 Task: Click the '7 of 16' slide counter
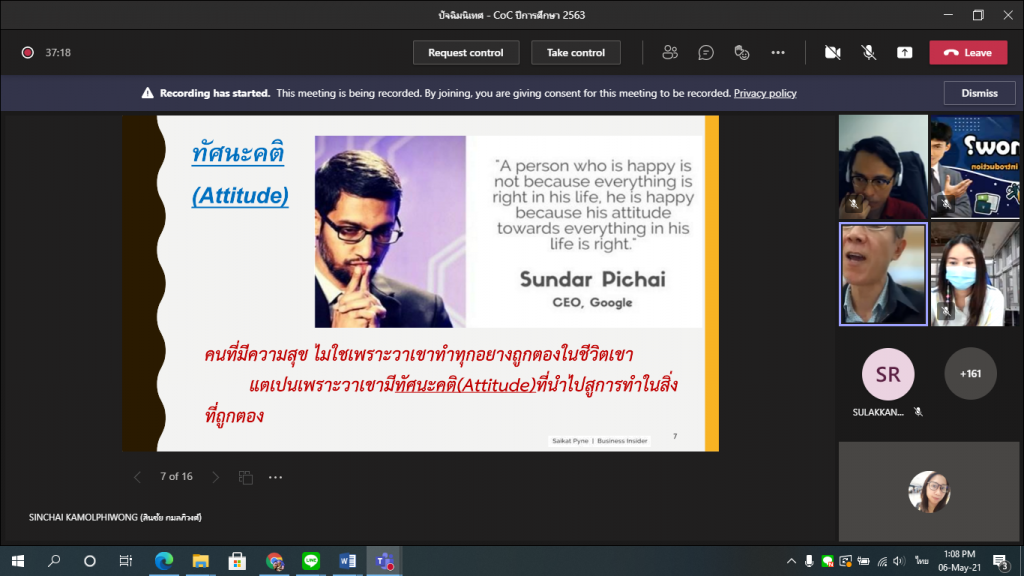tap(176, 477)
